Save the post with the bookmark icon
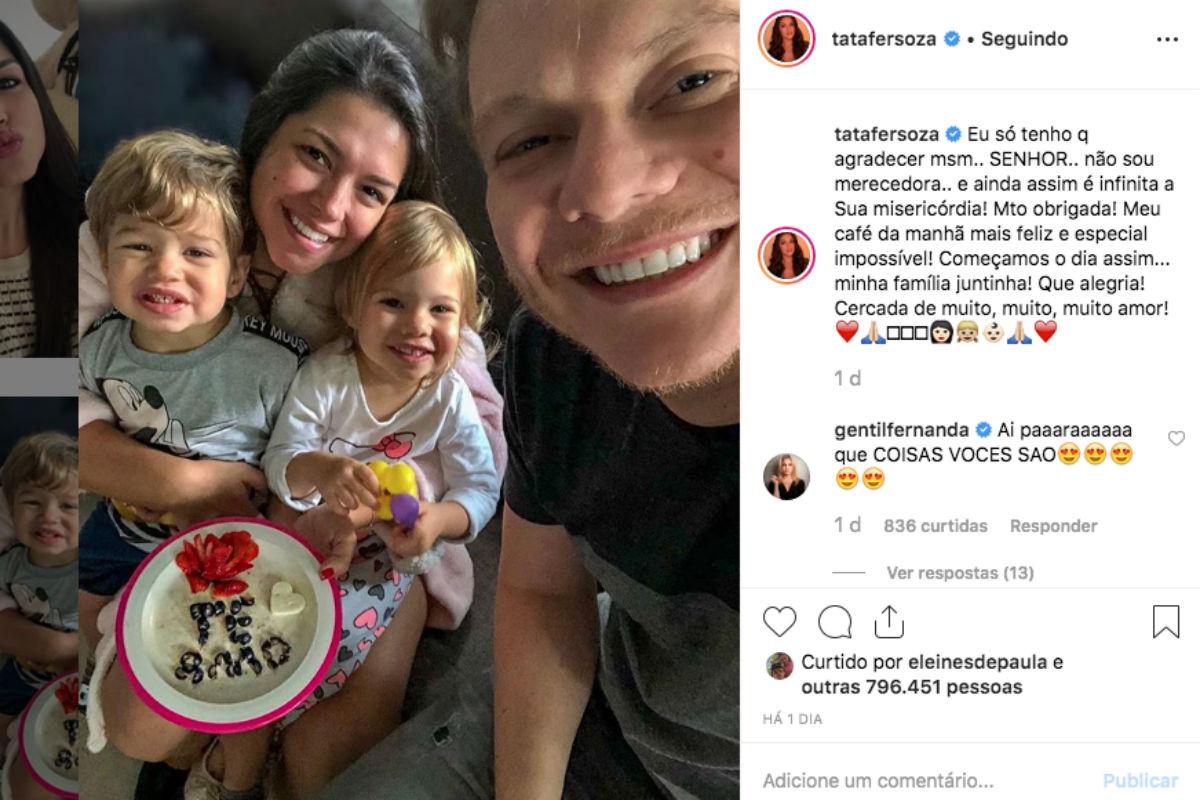Image resolution: width=1200 pixels, height=800 pixels. point(1166,622)
